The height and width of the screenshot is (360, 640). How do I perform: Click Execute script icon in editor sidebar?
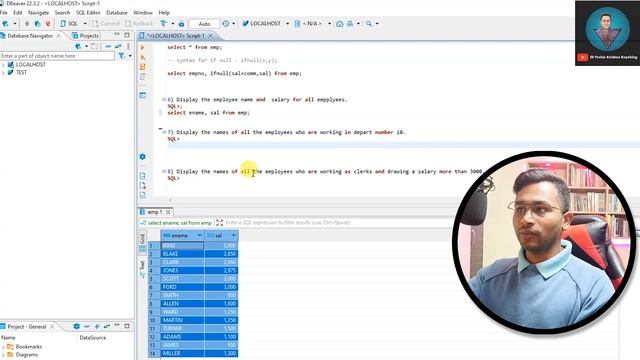142,67
